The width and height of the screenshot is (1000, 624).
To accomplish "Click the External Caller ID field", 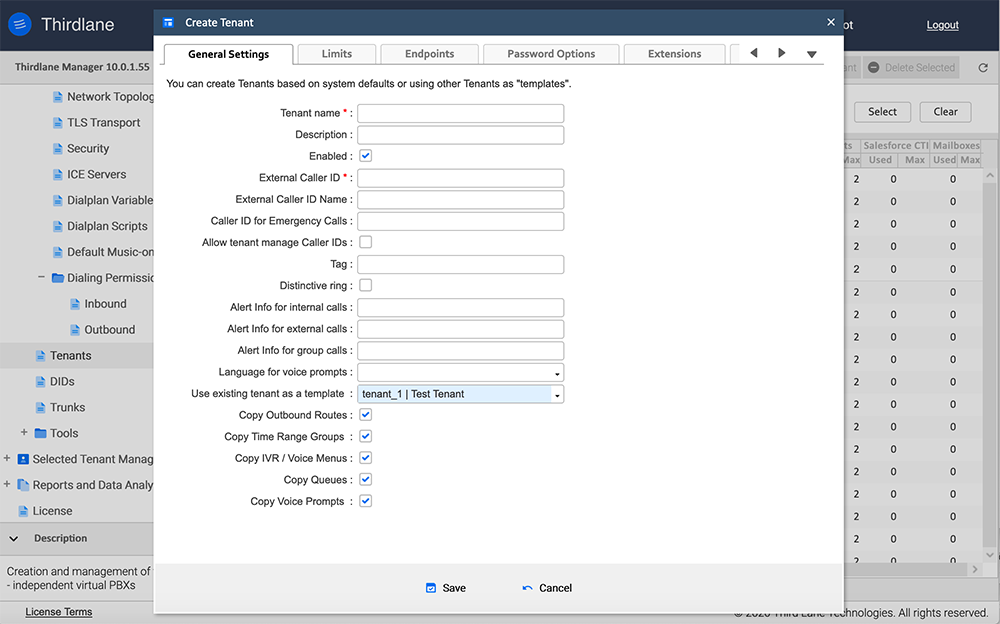I will tap(460, 178).
